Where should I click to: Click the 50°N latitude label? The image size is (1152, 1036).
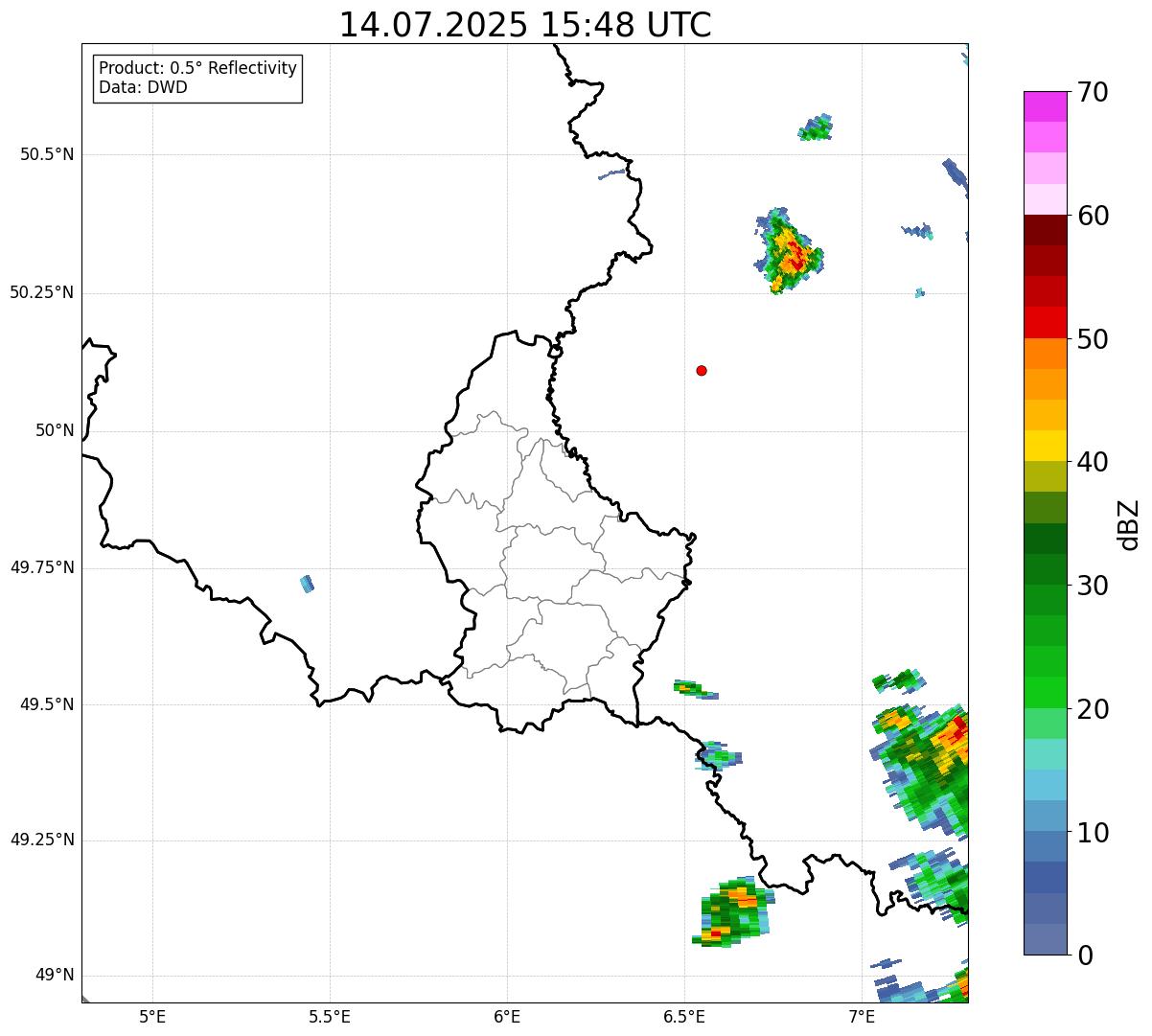(55, 430)
